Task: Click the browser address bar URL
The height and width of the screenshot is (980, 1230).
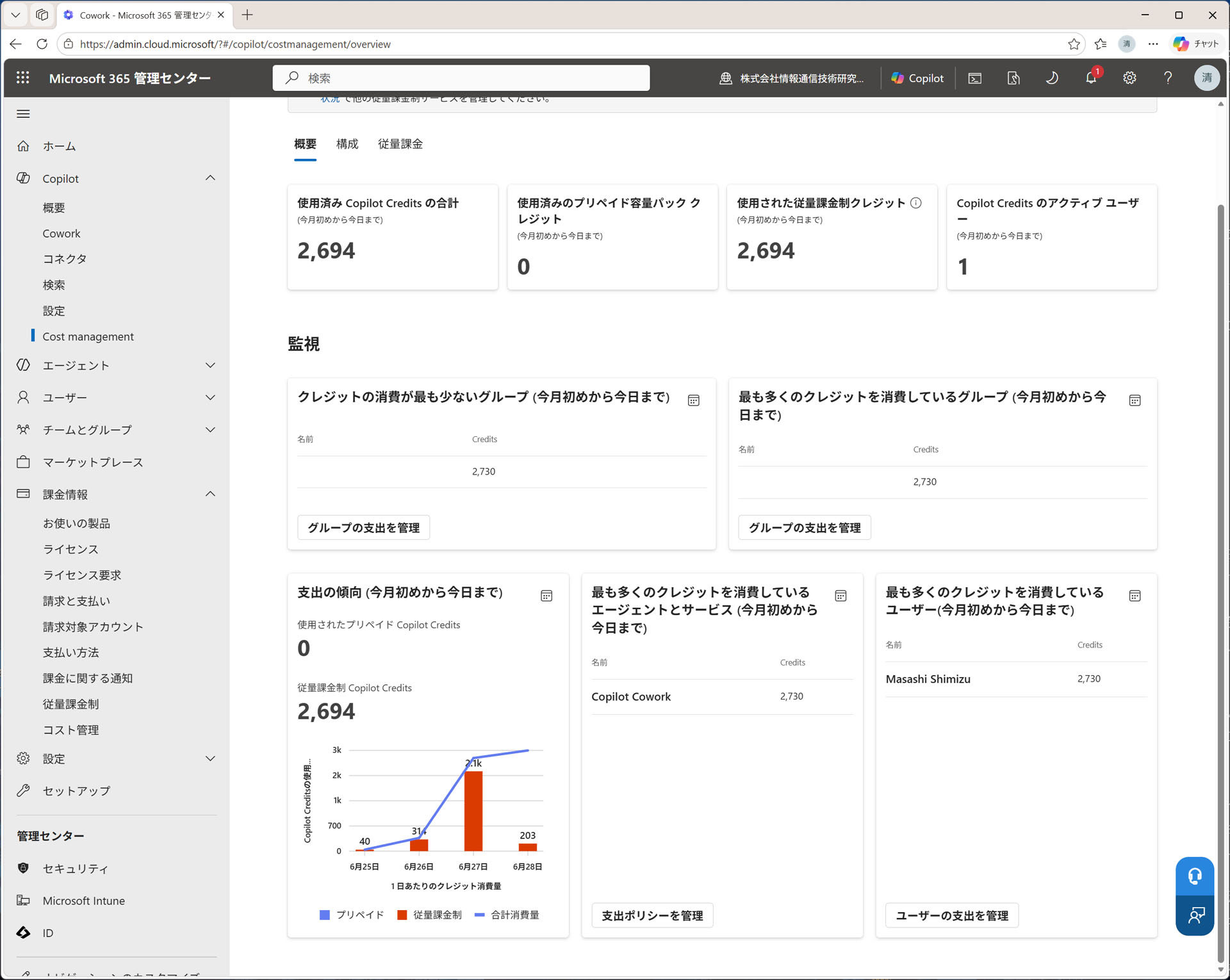Action: [235, 44]
